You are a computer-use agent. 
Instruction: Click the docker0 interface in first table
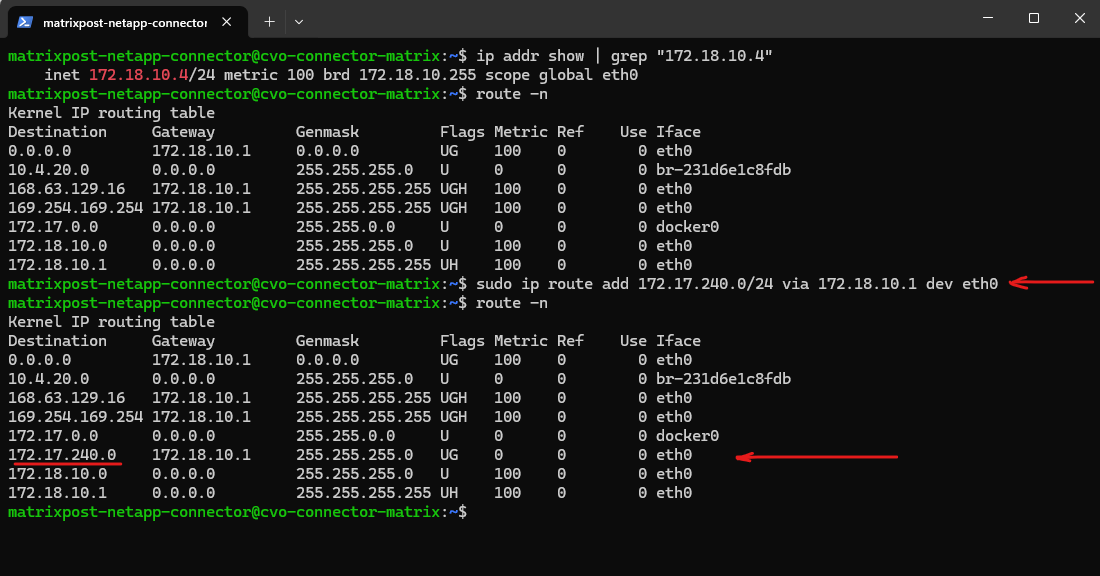pos(687,227)
